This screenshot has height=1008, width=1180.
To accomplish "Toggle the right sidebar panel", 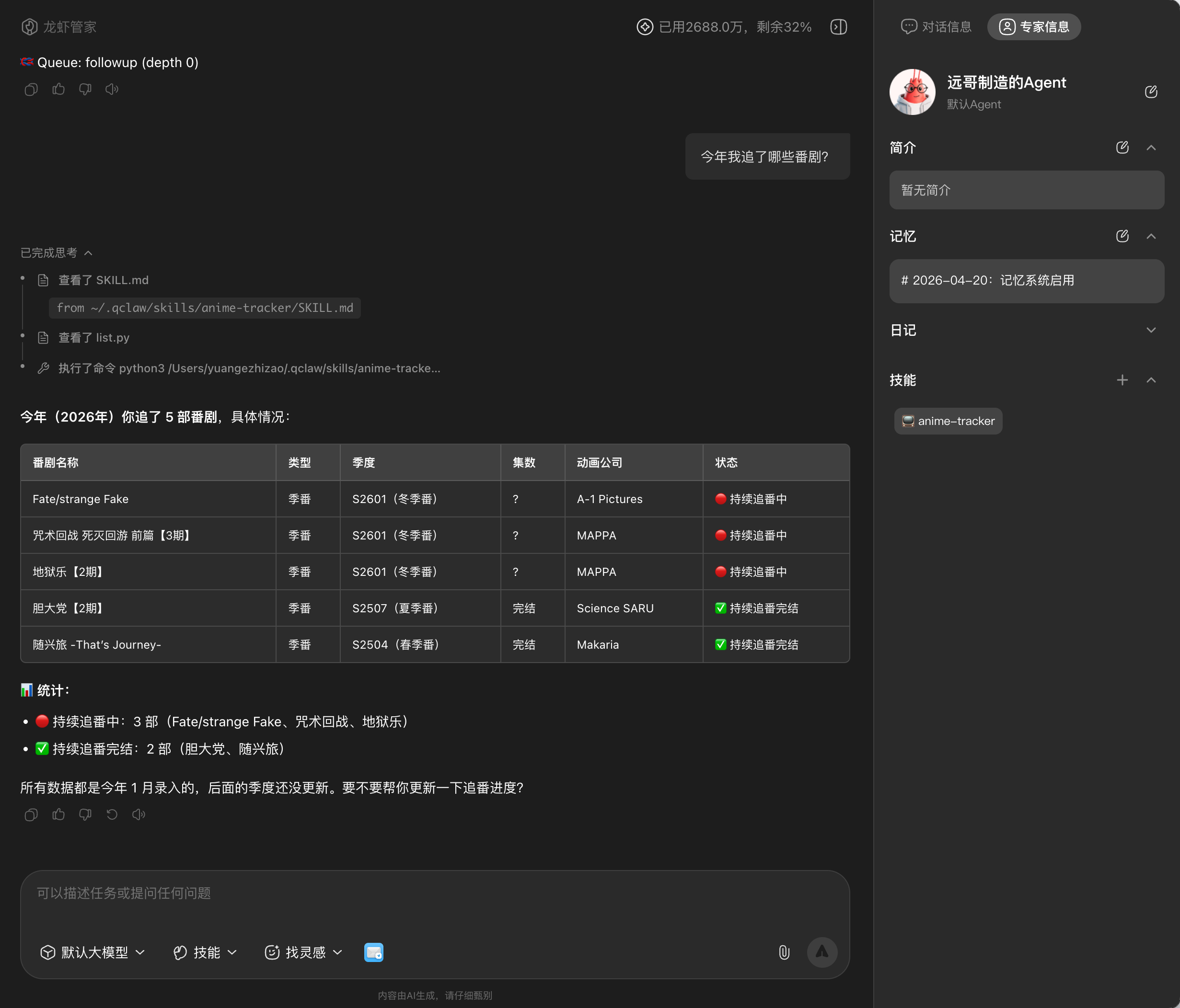I will pyautogui.click(x=838, y=27).
